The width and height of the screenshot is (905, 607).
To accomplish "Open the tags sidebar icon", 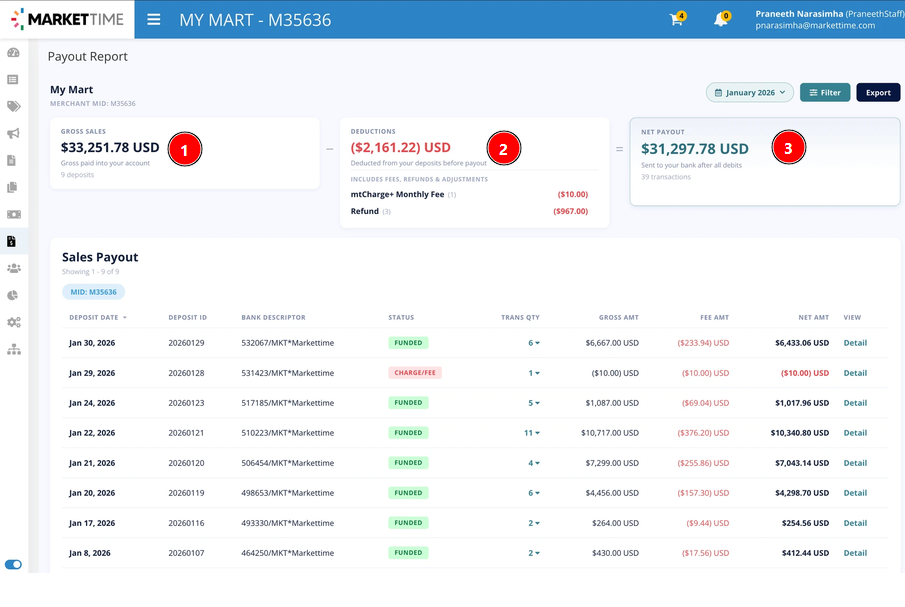I will 13,106.
